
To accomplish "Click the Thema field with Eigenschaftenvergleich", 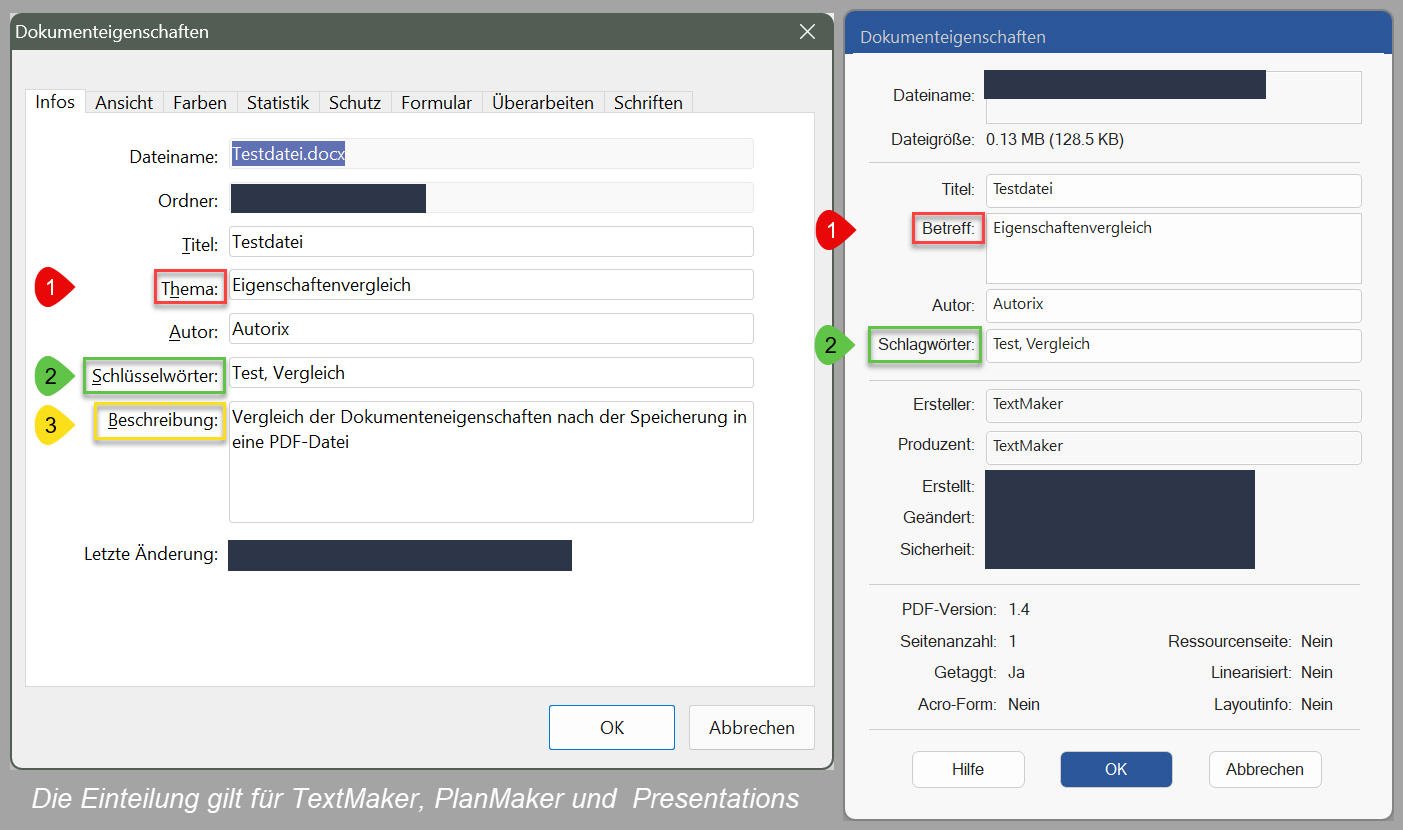I will [x=491, y=285].
